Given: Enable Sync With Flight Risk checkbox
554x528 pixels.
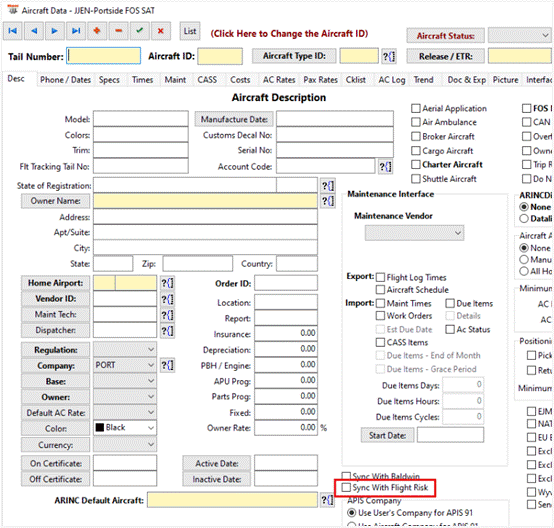Looking at the screenshot, I should 346,488.
